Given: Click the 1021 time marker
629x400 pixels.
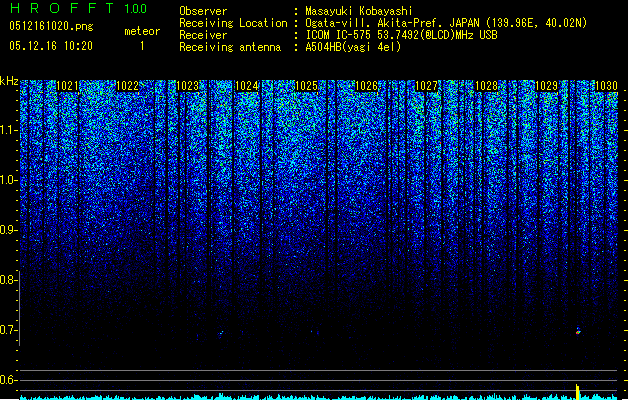Looking at the screenshot, I should coord(67,86).
